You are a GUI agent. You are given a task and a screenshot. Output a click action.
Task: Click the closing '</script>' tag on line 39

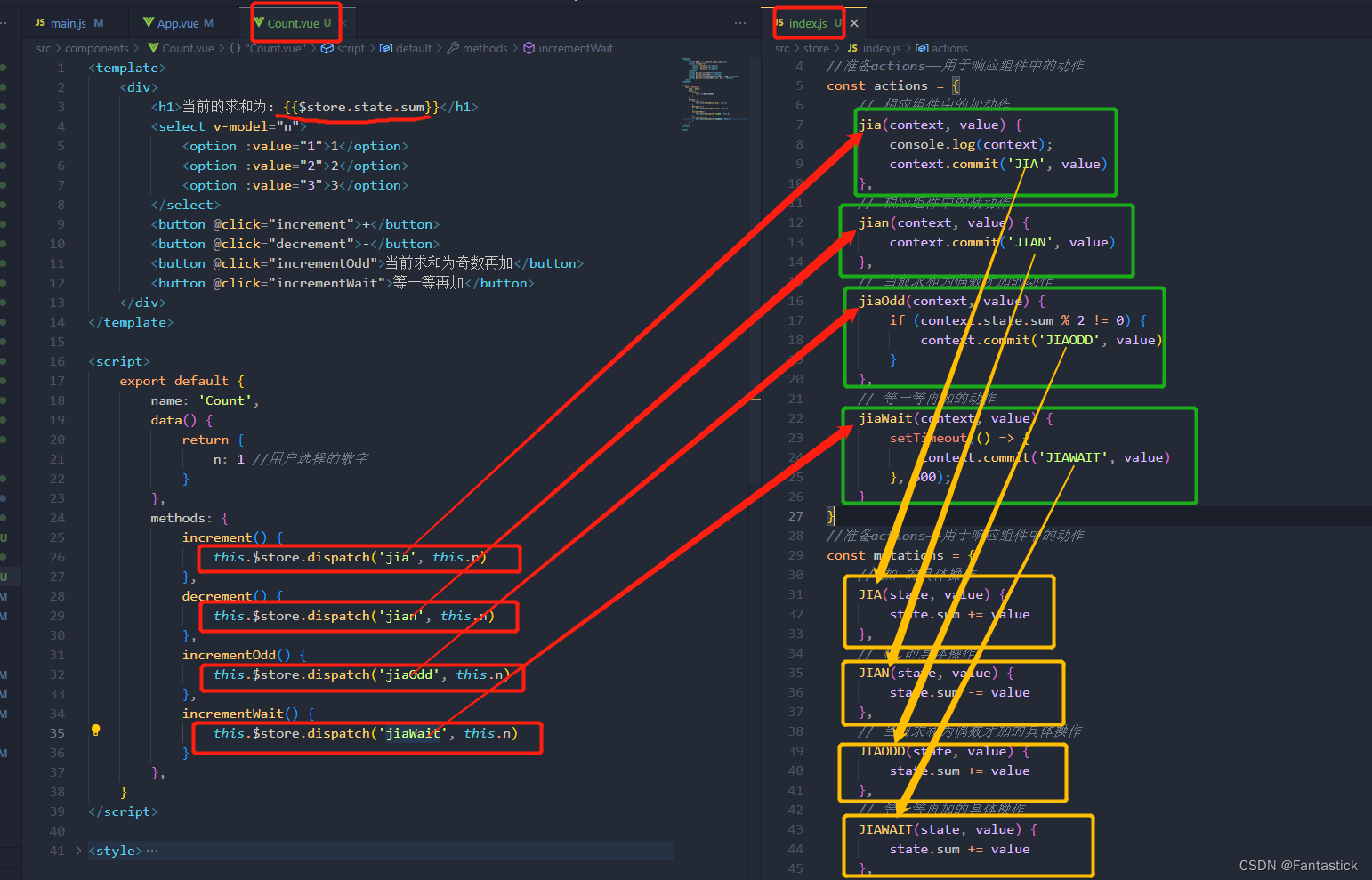point(124,811)
